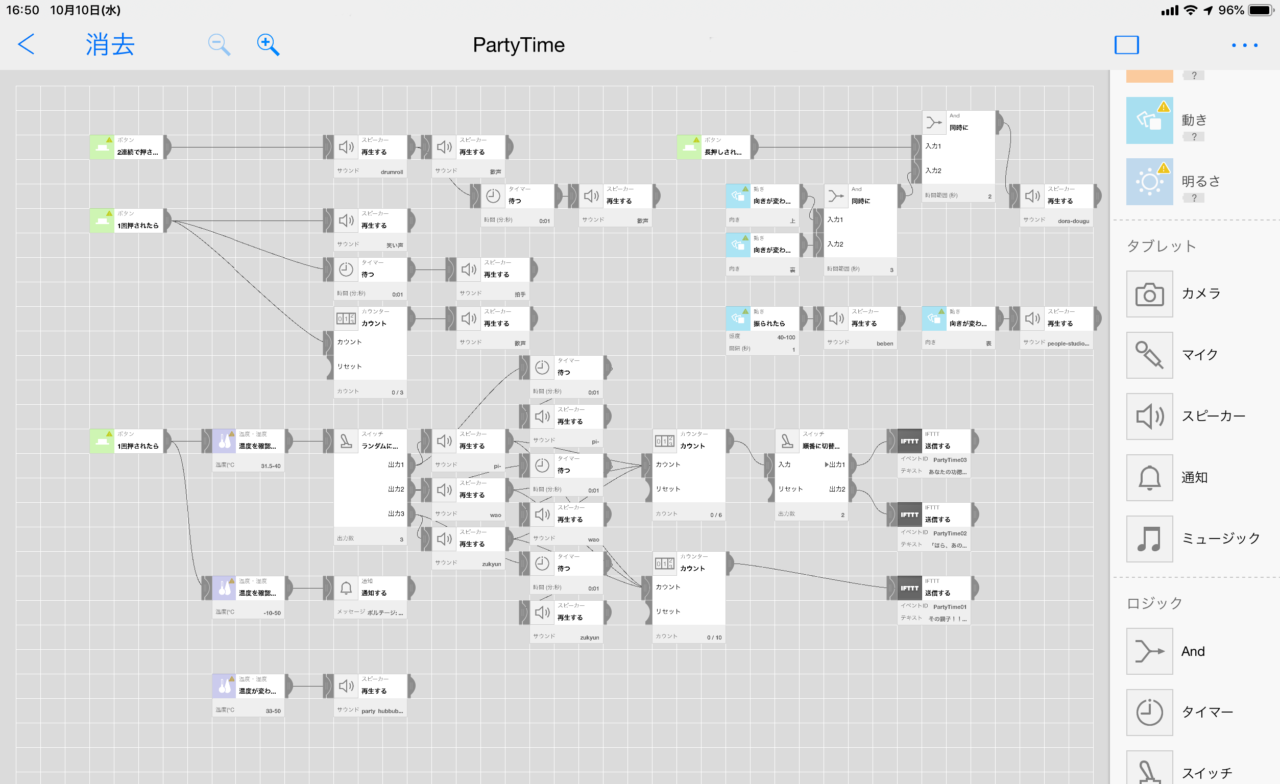Open the speaker node with 拍手 sound

pyautogui.click(x=494, y=279)
